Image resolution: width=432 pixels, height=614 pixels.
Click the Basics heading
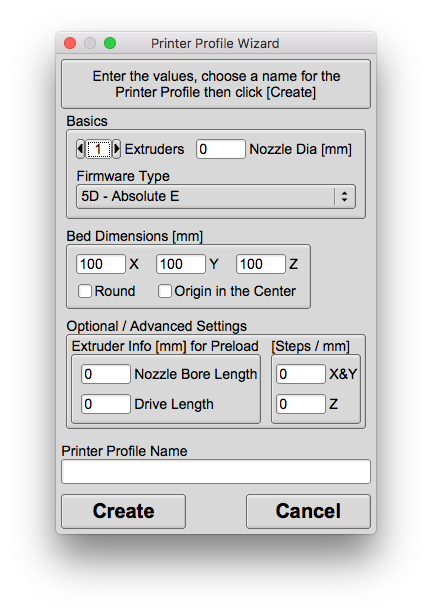click(x=87, y=121)
